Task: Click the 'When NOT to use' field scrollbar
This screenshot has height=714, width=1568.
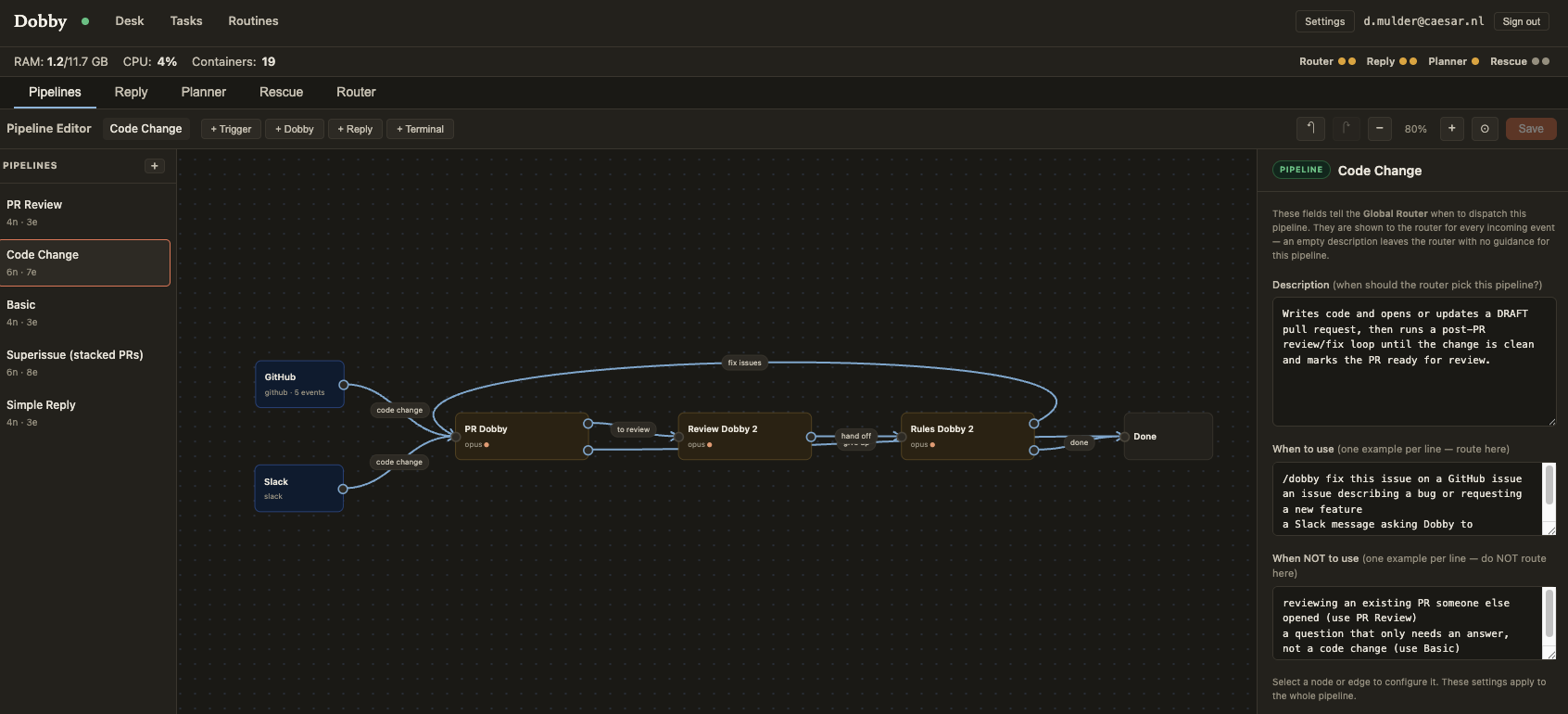Action: point(1549,613)
